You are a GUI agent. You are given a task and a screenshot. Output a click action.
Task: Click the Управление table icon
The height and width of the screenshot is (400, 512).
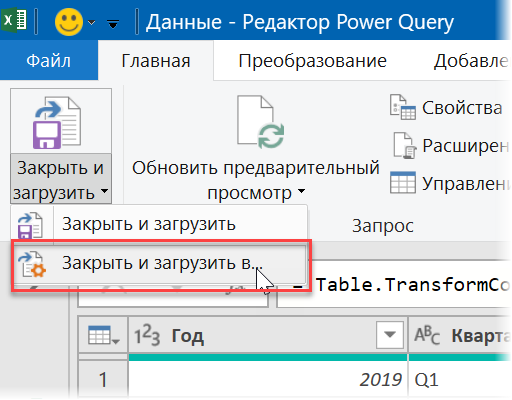pos(403,183)
